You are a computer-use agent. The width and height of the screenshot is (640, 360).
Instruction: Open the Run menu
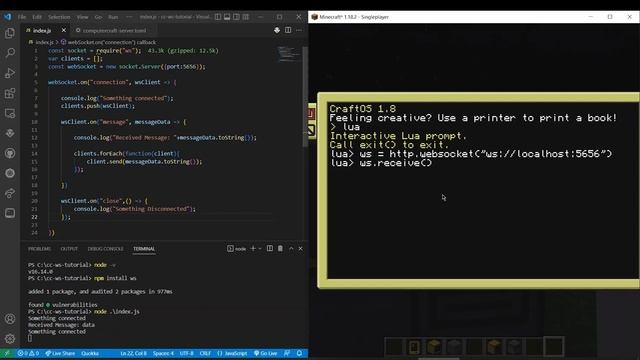point(113,17)
